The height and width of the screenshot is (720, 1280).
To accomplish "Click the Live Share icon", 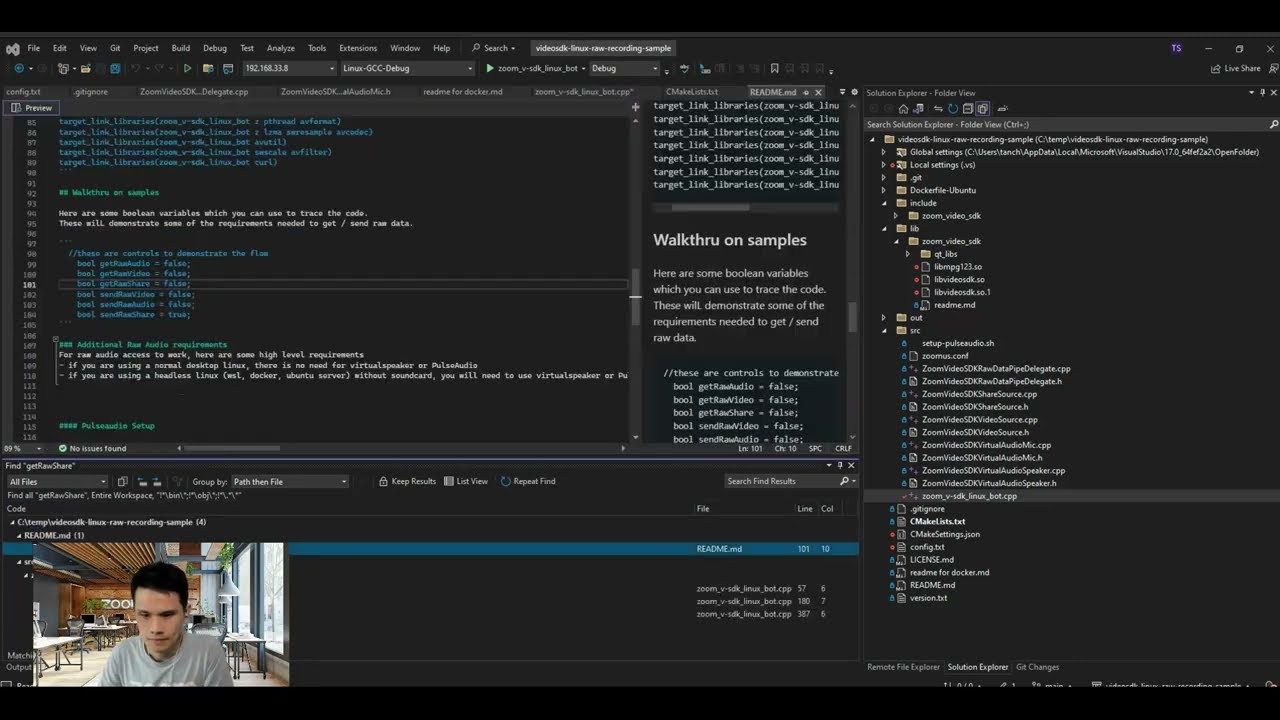I will pos(1216,69).
